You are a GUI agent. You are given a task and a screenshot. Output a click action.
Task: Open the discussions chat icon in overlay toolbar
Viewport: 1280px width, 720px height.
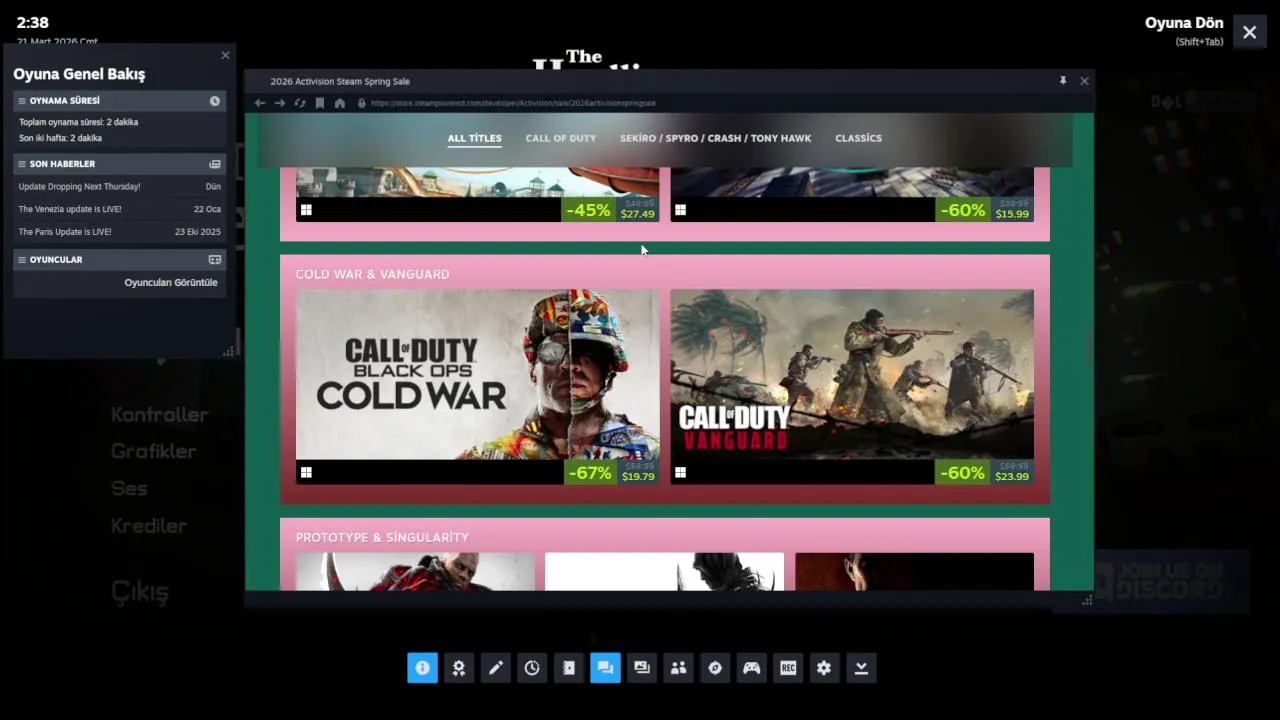(605, 668)
